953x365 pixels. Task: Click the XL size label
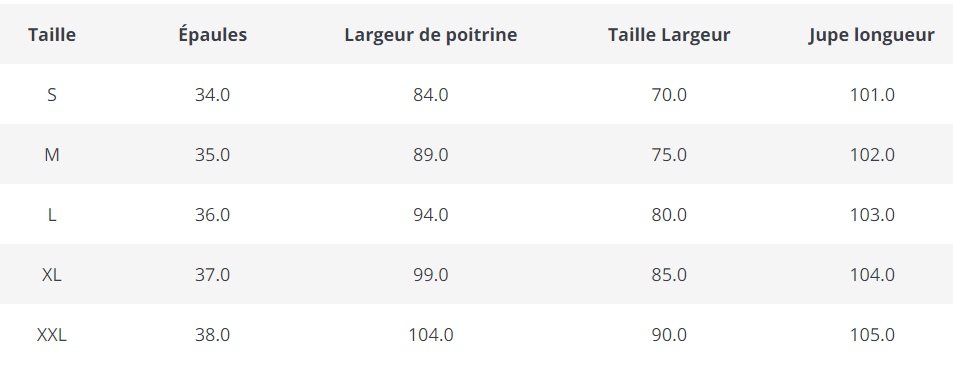point(52,275)
